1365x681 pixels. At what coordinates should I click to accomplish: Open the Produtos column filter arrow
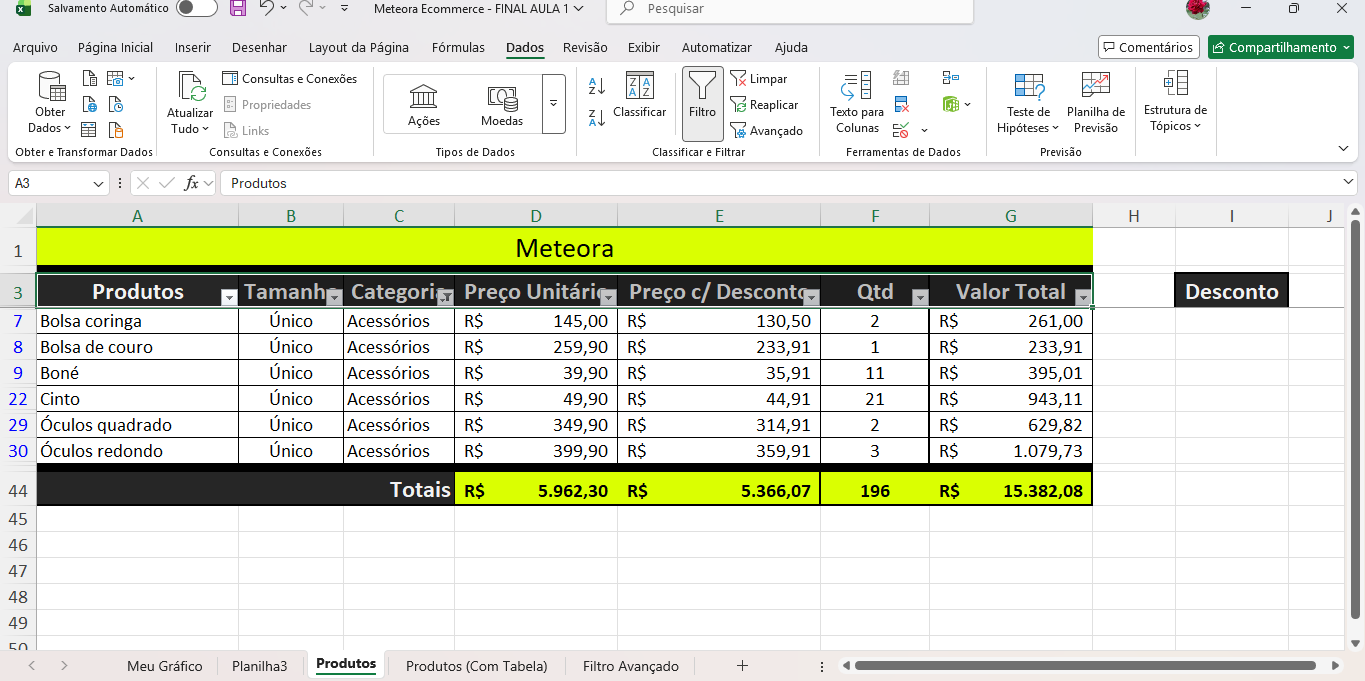(228, 297)
